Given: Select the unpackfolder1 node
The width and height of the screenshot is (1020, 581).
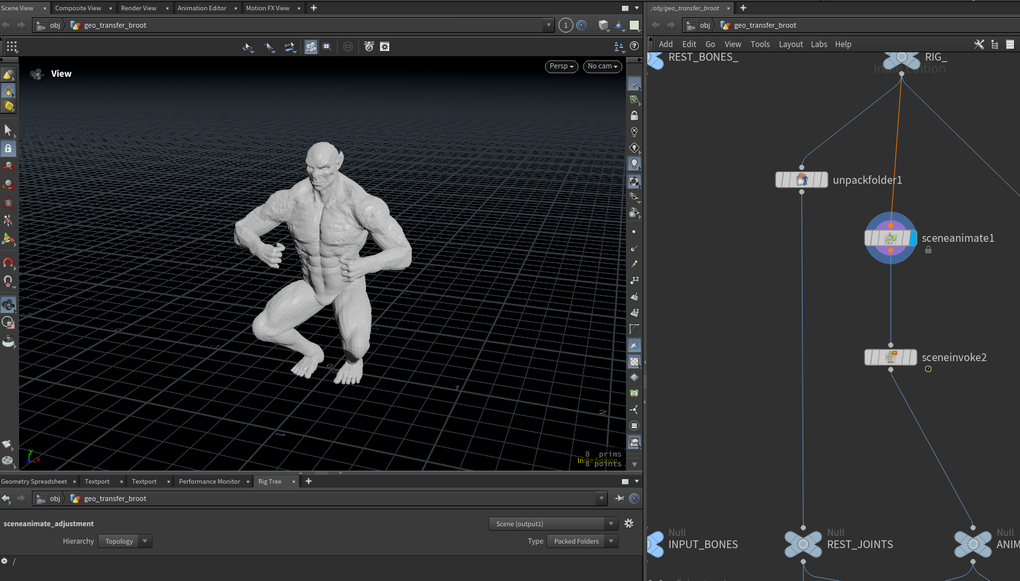Looking at the screenshot, I should [801, 180].
